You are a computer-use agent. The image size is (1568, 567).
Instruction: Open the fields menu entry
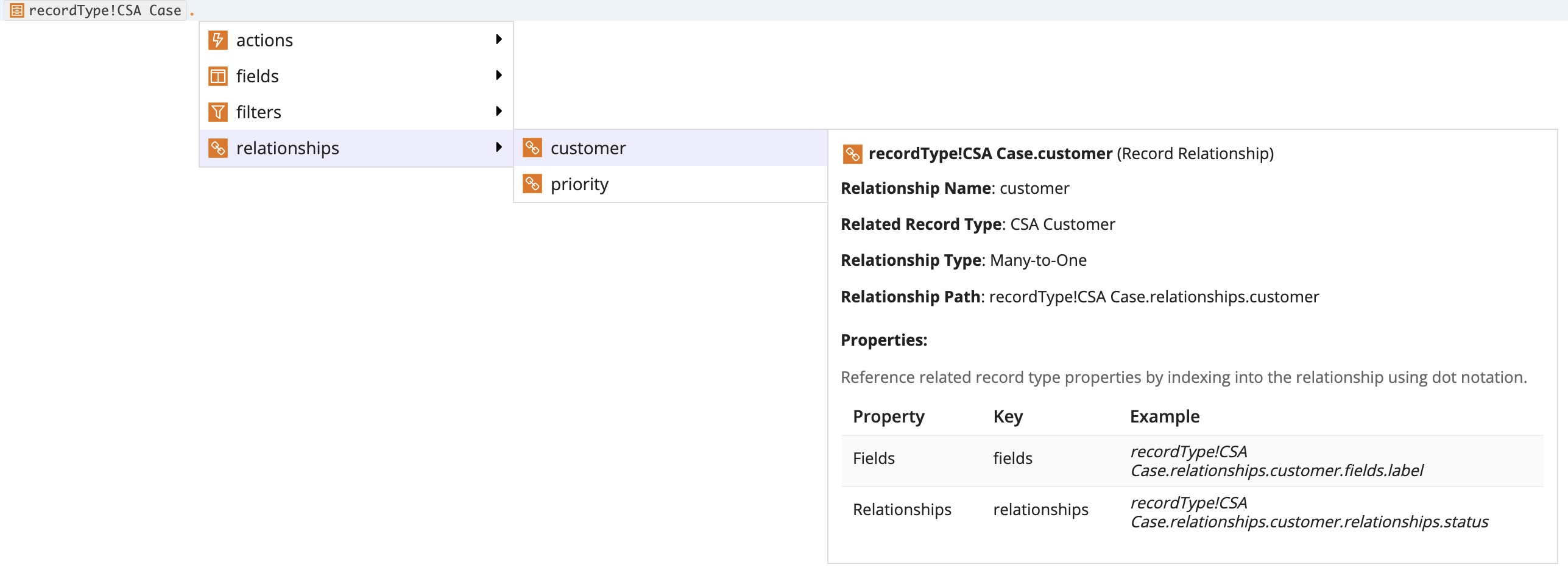point(356,76)
